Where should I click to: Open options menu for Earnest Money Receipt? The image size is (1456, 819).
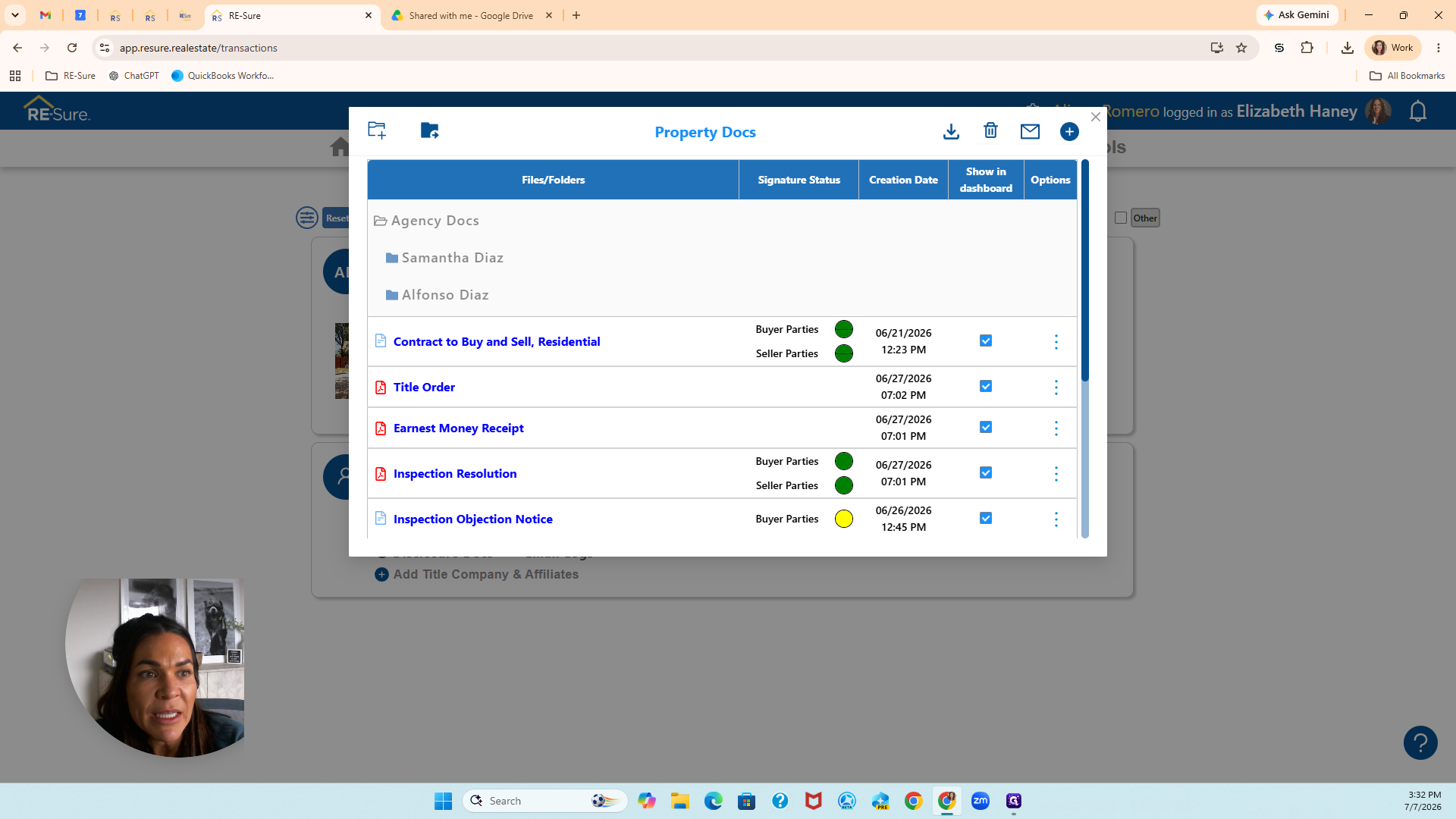pos(1056,428)
